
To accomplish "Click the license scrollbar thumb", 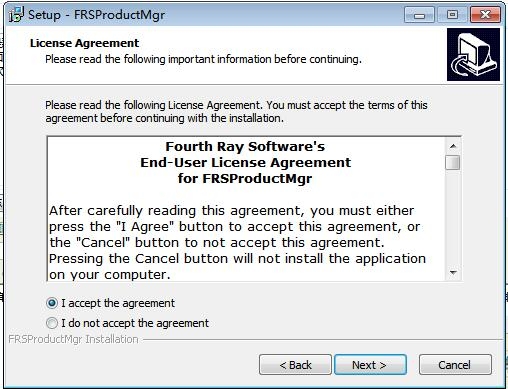I will pyautogui.click(x=453, y=162).
